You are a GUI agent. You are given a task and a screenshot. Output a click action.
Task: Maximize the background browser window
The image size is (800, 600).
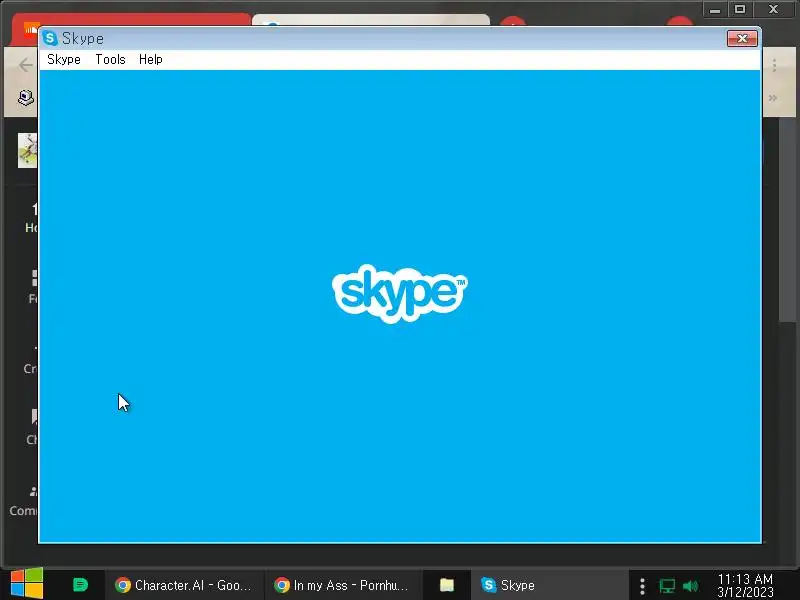pyautogui.click(x=740, y=10)
